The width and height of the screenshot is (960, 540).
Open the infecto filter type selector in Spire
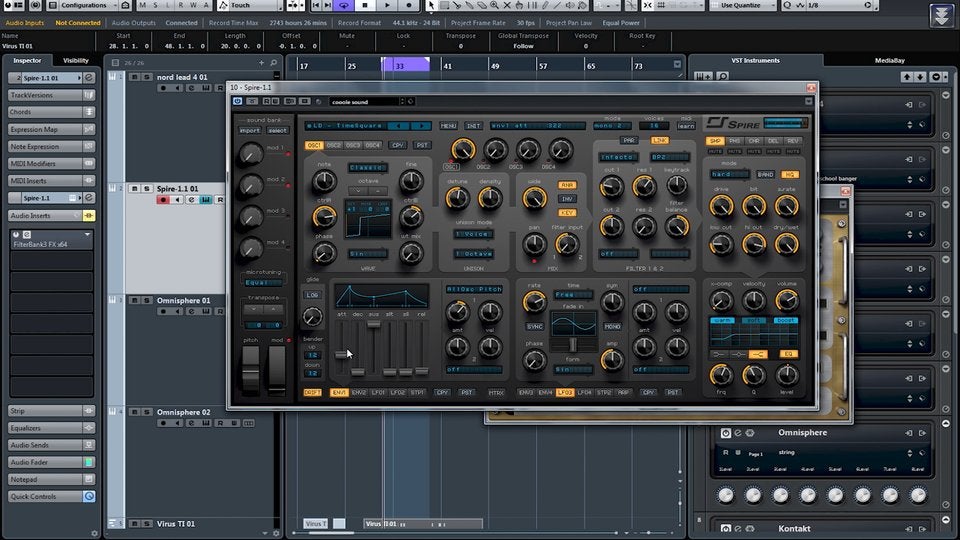pyautogui.click(x=618, y=157)
